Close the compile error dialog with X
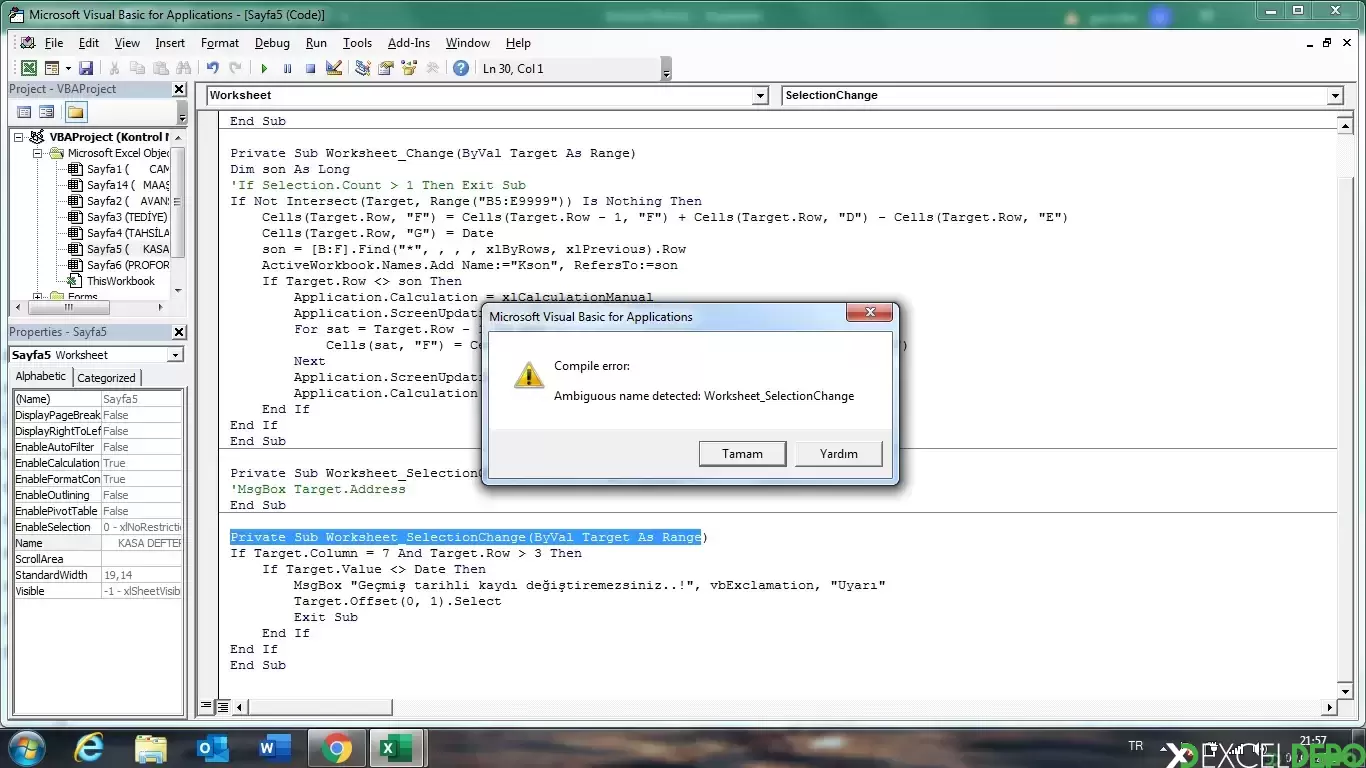 tap(869, 313)
